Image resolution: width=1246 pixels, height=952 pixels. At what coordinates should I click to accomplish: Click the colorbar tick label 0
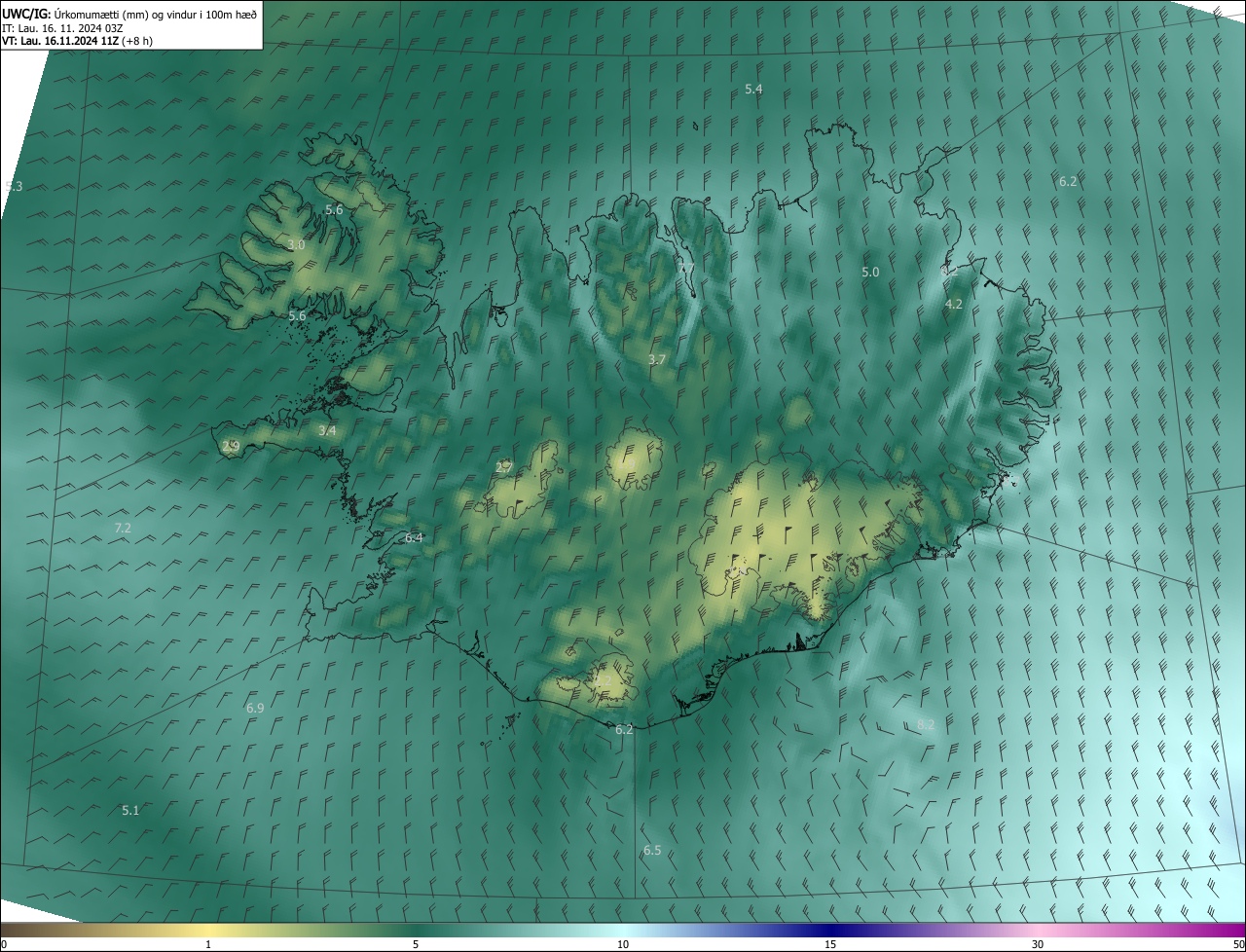pos(3,944)
